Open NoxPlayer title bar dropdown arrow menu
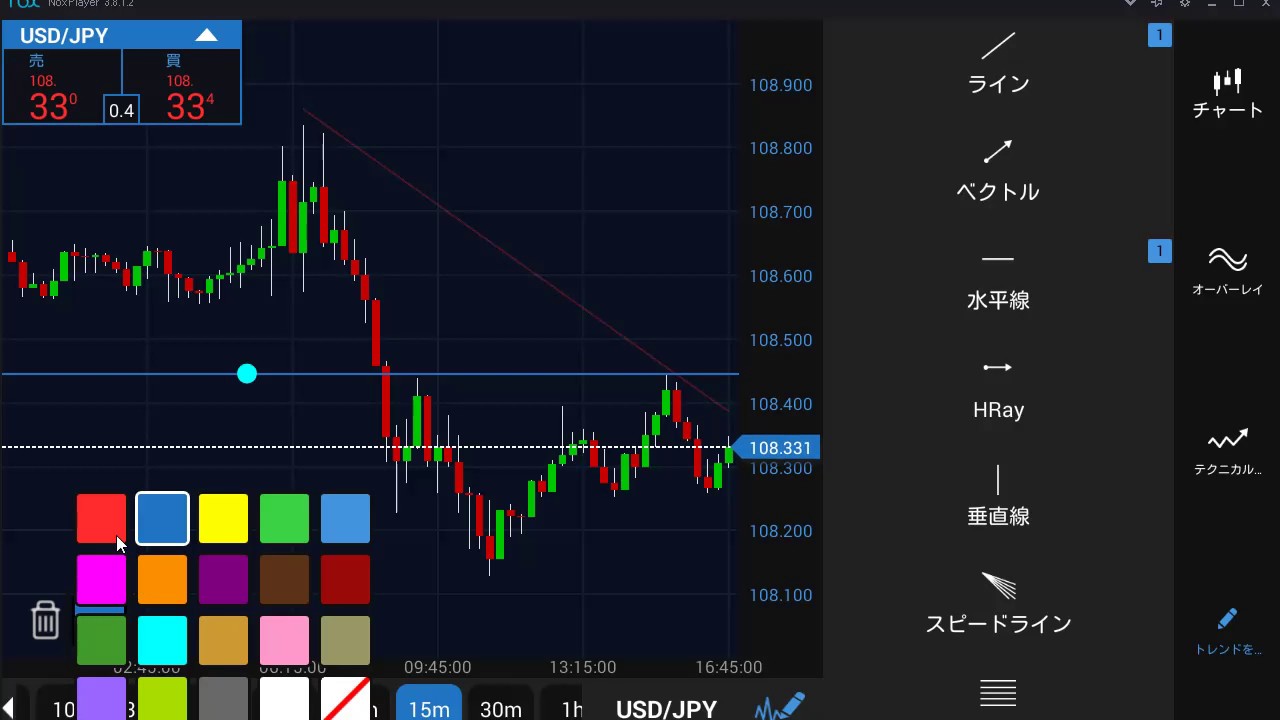This screenshot has height=720, width=1280. (x=1130, y=4)
